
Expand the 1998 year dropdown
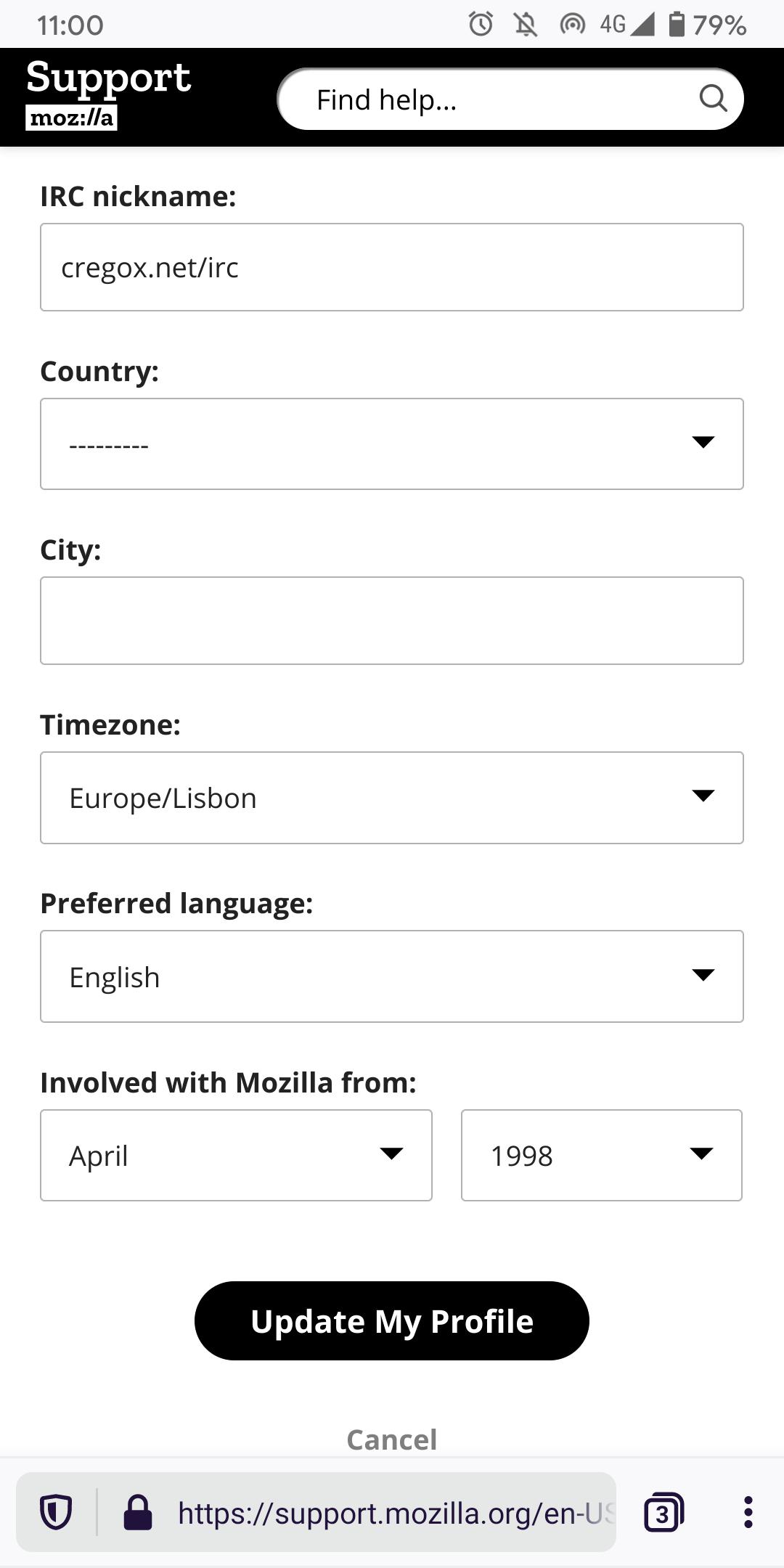[601, 1155]
